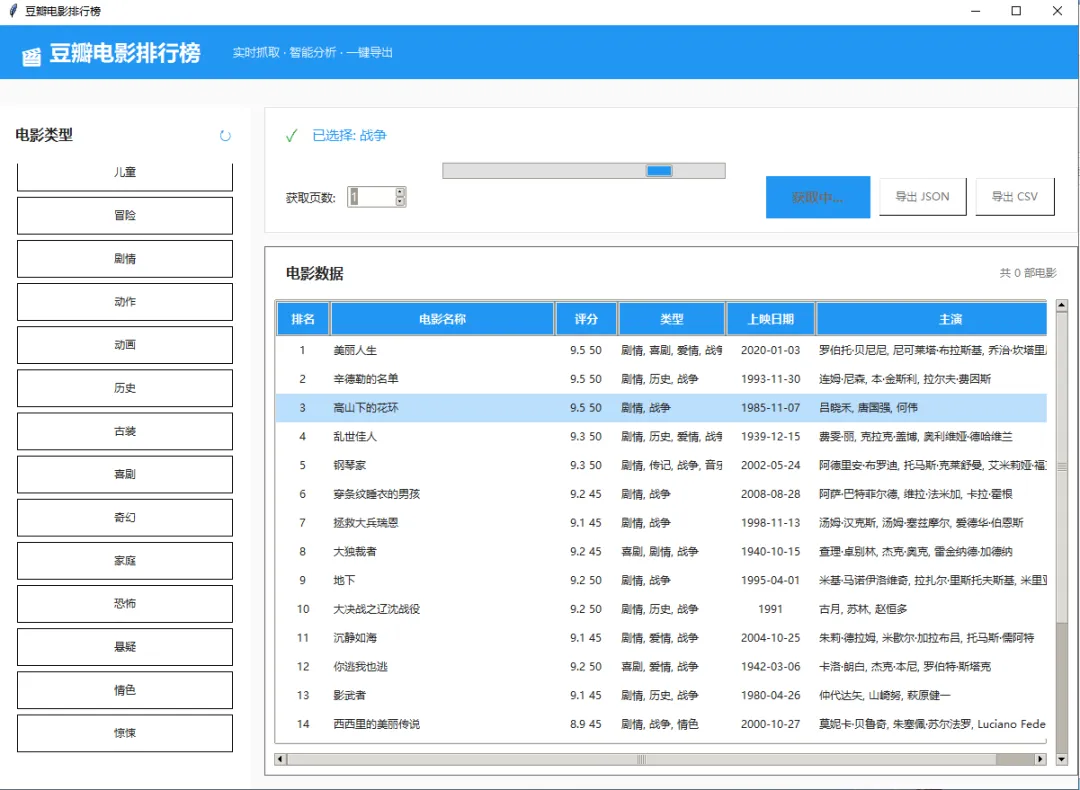Sort by the 排名 column header
The width and height of the screenshot is (1080, 790).
click(x=303, y=319)
